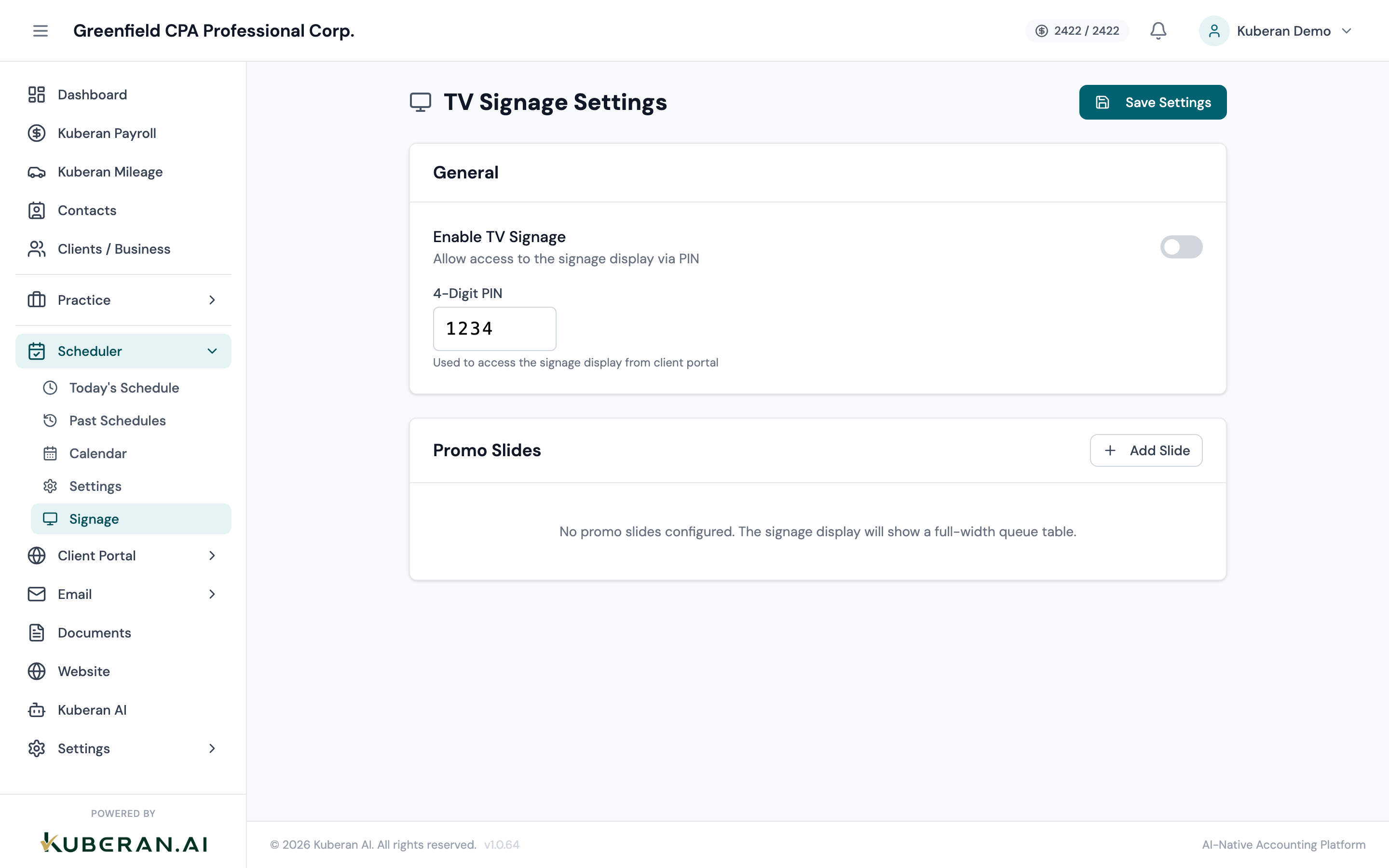The width and height of the screenshot is (1389, 868).
Task: Click the bottom Settings gear icon
Action: [x=37, y=748]
